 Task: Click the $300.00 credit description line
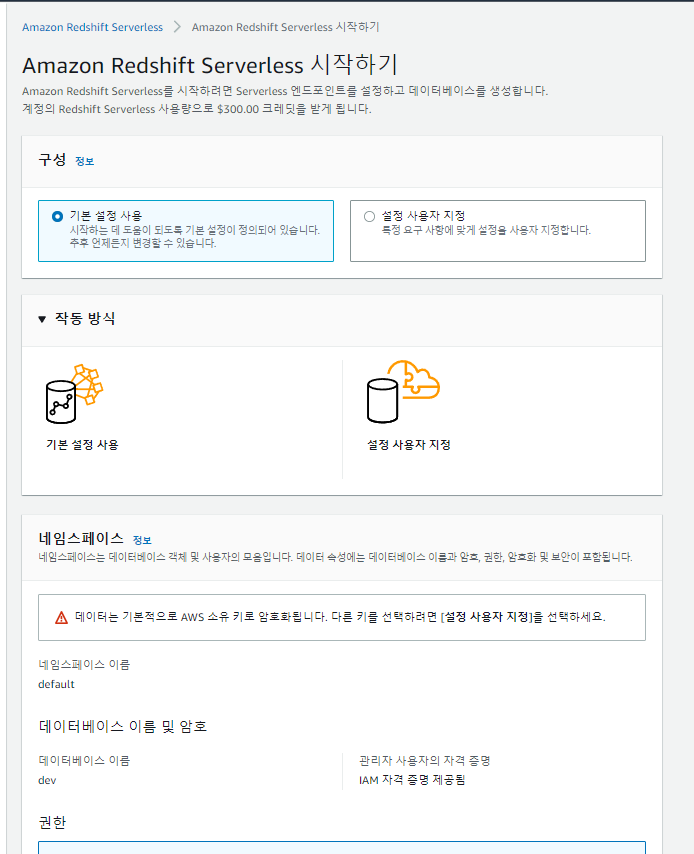click(197, 109)
